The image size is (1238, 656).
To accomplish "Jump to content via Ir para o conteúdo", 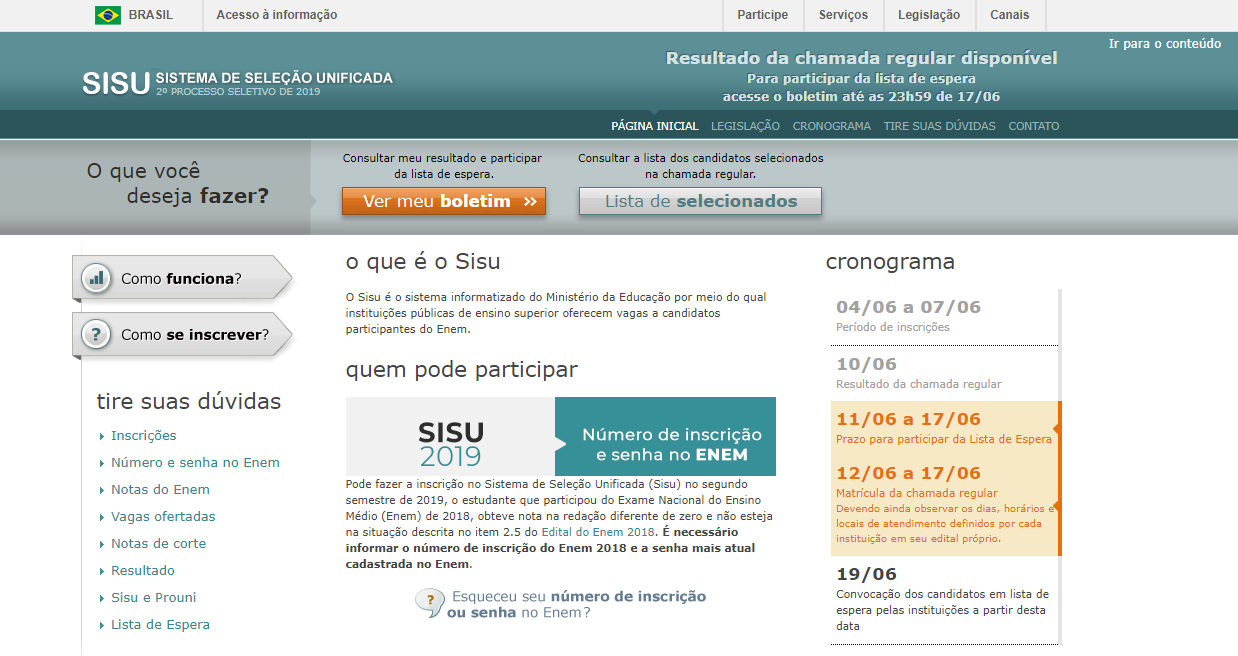I will coord(1164,44).
